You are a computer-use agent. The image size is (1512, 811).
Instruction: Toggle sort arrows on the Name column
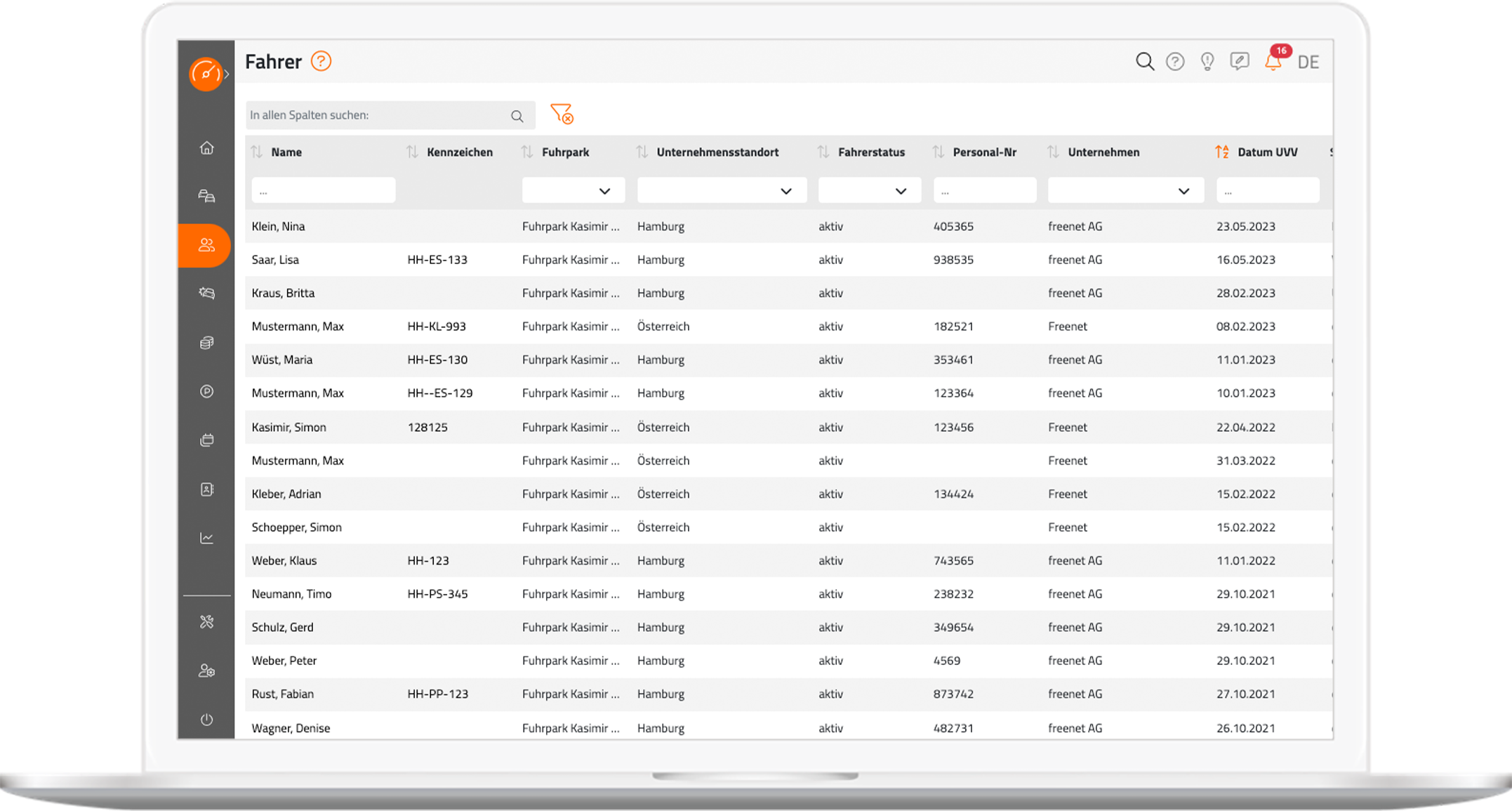(257, 152)
